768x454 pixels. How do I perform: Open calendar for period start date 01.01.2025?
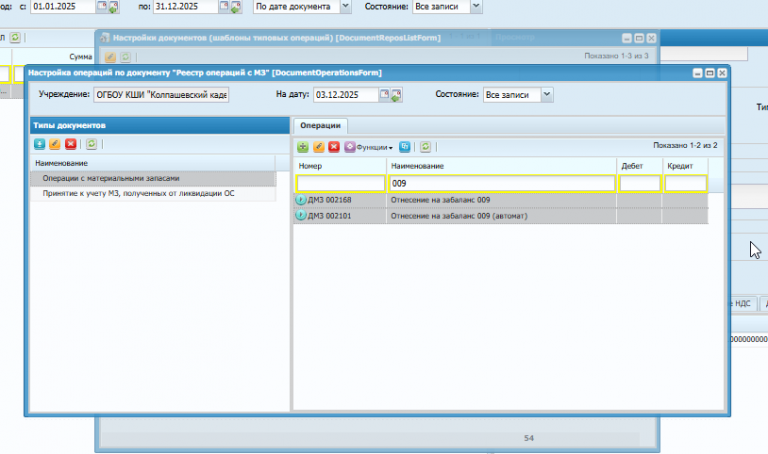[x=101, y=6]
